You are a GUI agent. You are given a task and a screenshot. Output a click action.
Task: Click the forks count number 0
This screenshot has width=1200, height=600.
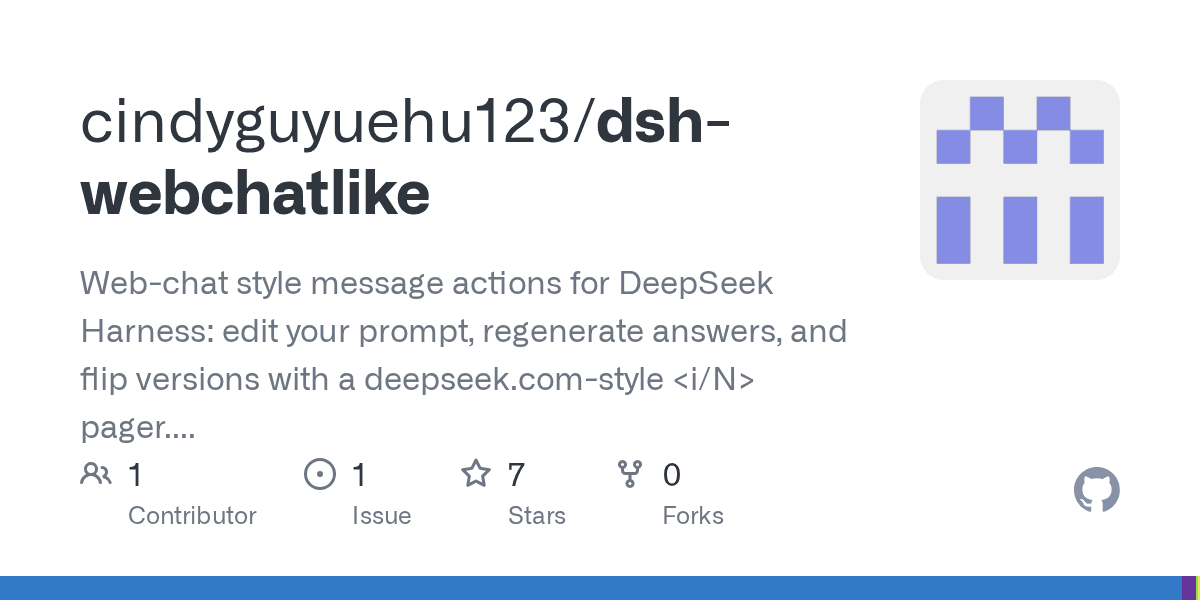pyautogui.click(x=672, y=475)
